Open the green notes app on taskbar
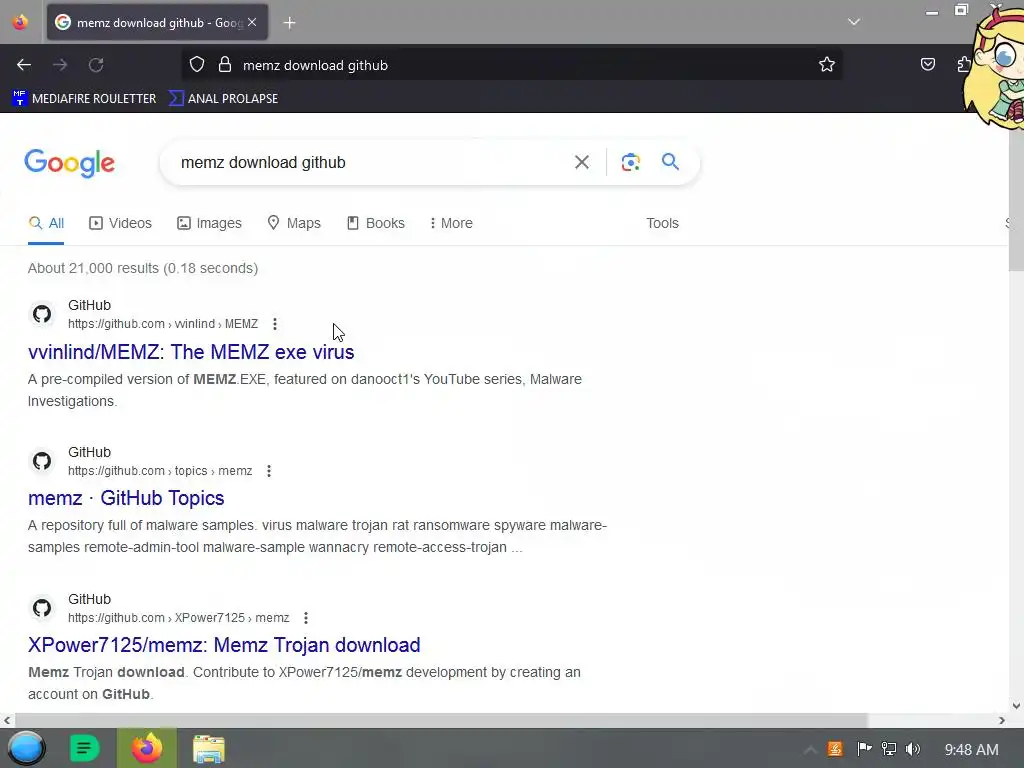Screen dimensions: 1024x768 [x=84, y=748]
